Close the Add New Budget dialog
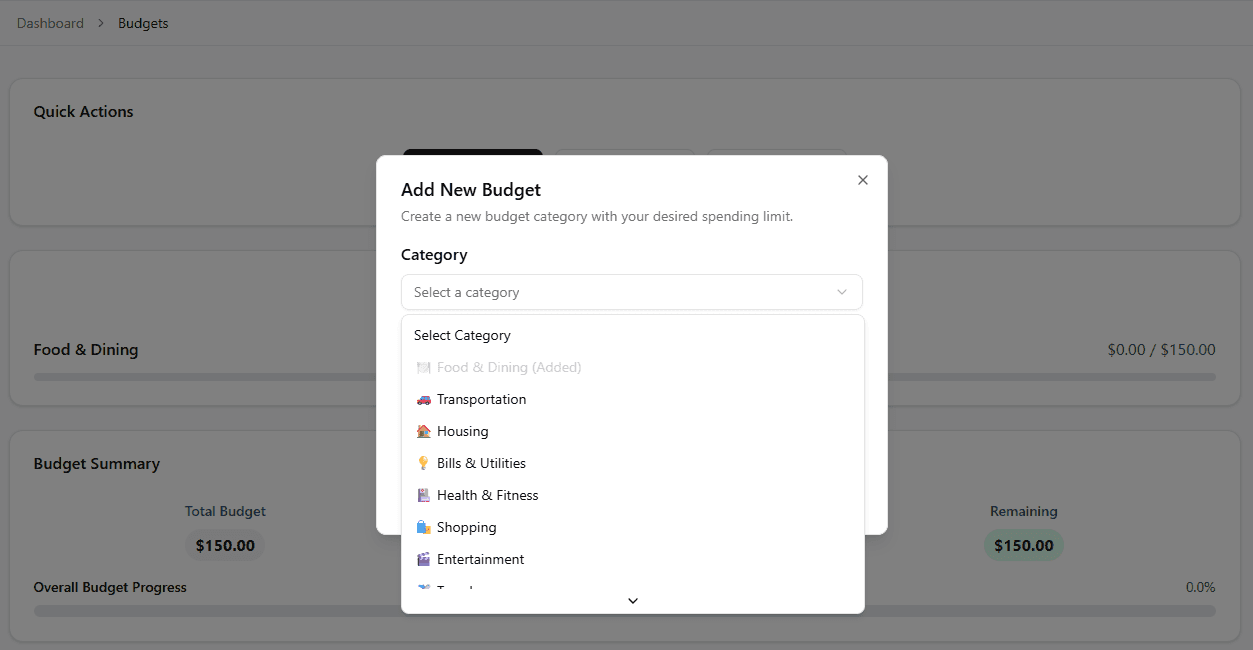Screen dimensions: 1253x650 (x=863, y=180)
